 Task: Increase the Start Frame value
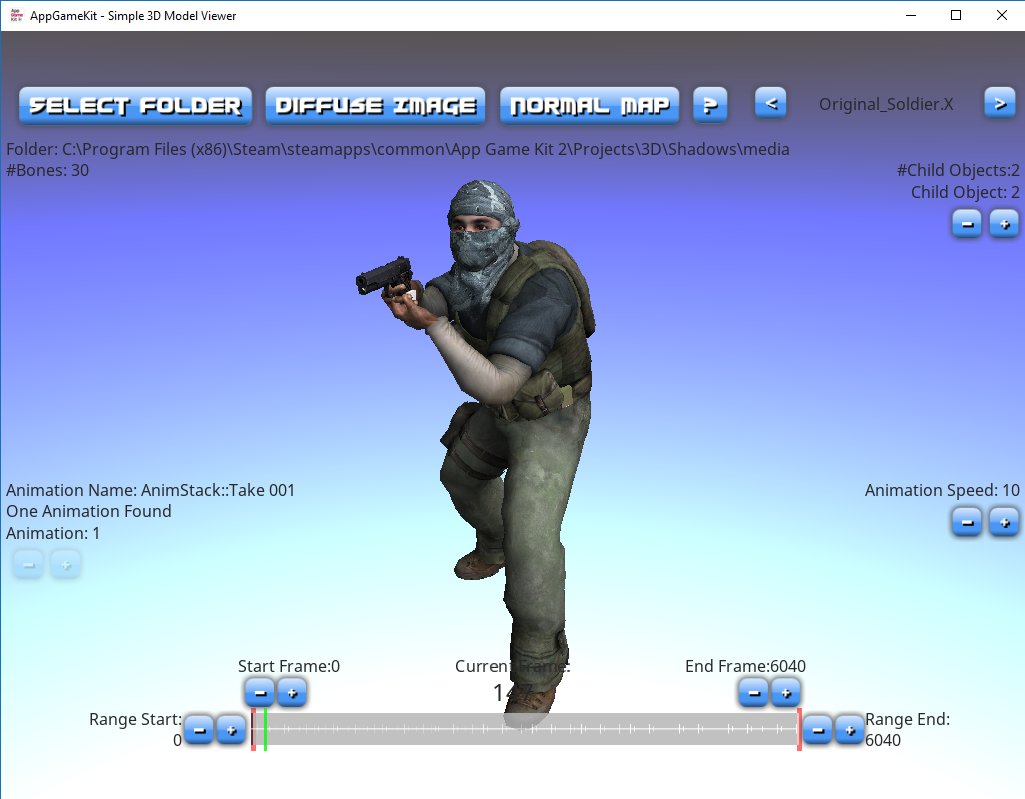point(292,692)
